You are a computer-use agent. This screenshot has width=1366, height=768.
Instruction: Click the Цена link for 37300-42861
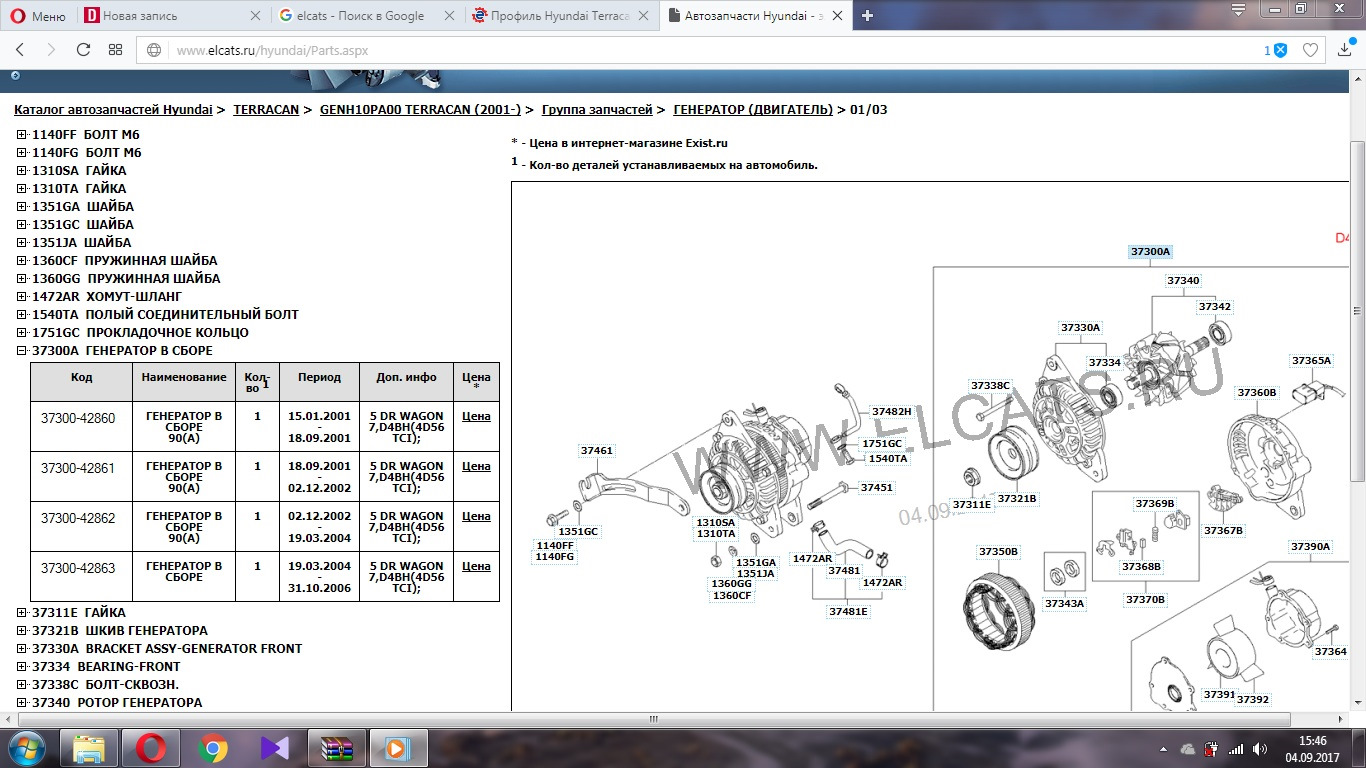point(476,466)
